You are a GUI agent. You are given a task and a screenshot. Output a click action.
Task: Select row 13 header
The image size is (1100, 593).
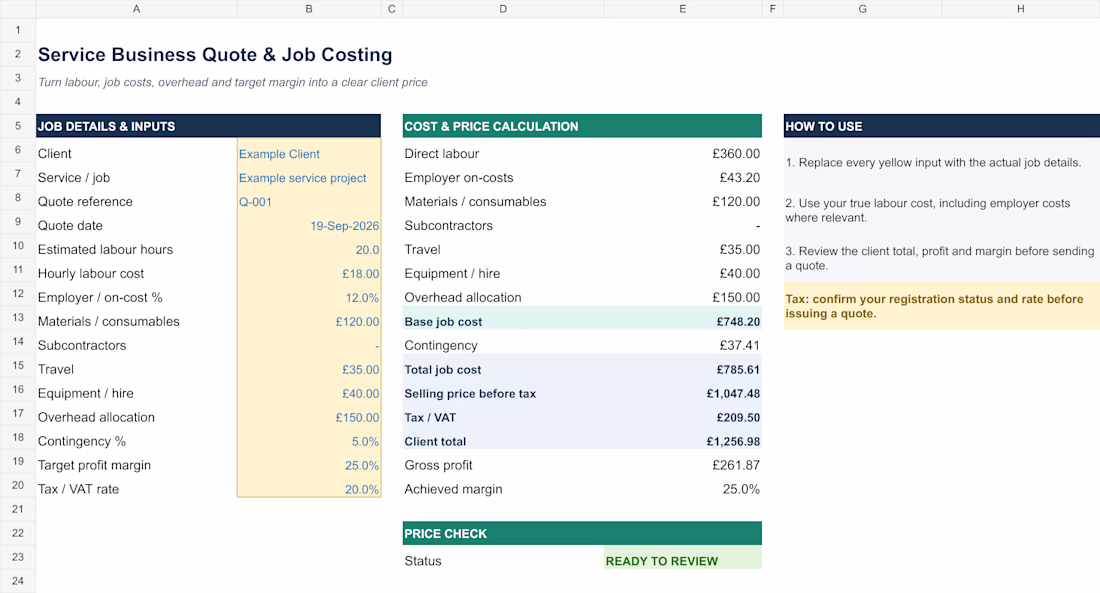point(18,317)
